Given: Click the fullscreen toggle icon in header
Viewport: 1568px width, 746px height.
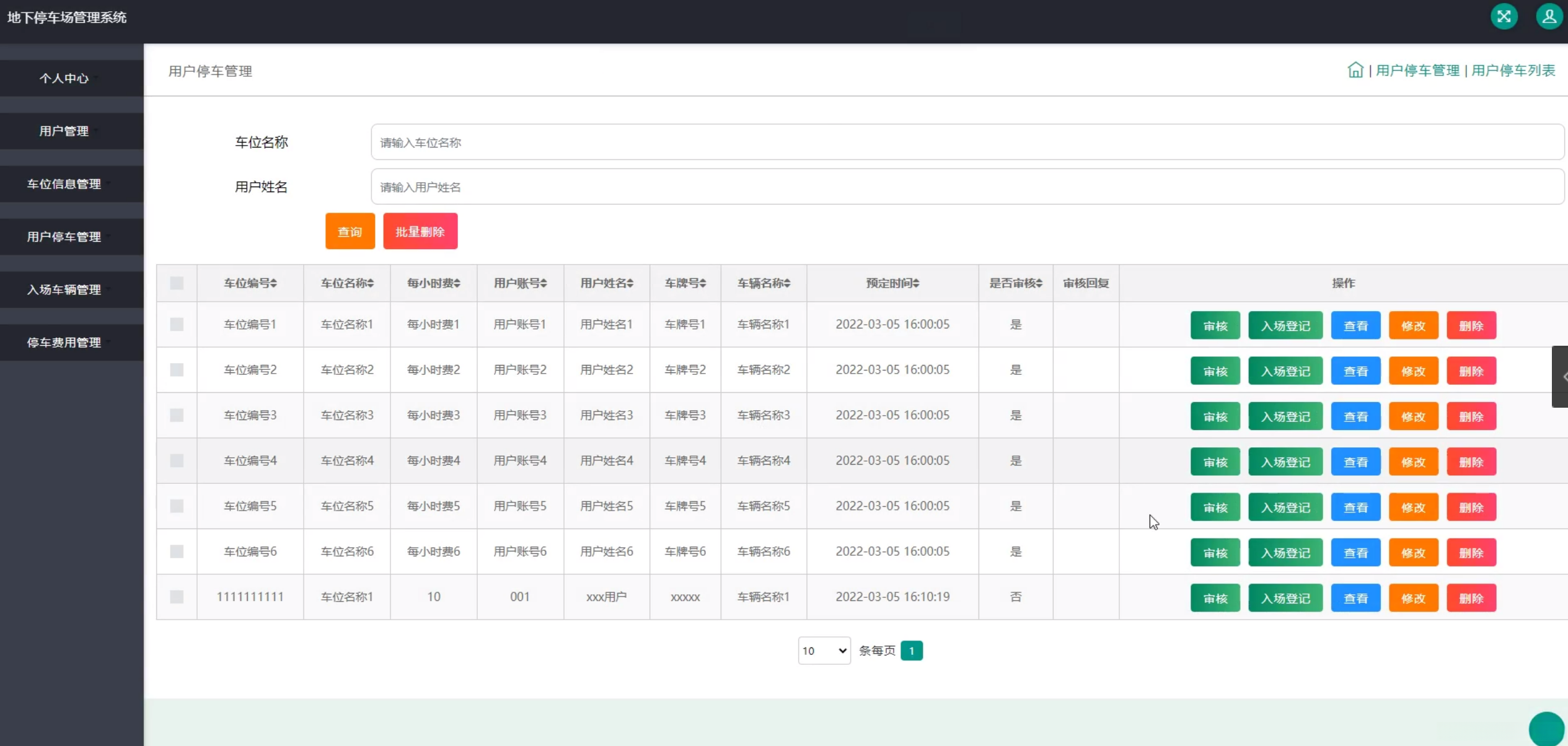Looking at the screenshot, I should [x=1504, y=17].
